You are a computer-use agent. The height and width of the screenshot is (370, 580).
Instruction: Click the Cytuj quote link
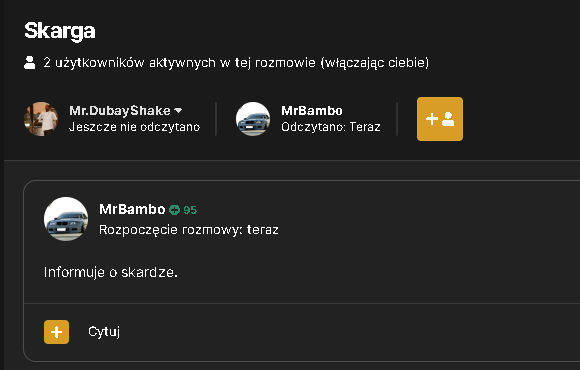pos(104,332)
